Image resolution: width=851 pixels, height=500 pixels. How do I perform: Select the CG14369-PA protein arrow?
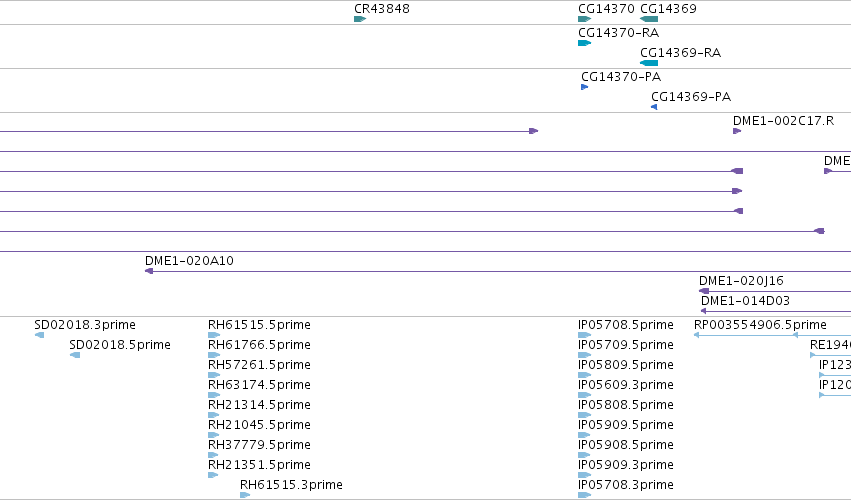coord(654,107)
